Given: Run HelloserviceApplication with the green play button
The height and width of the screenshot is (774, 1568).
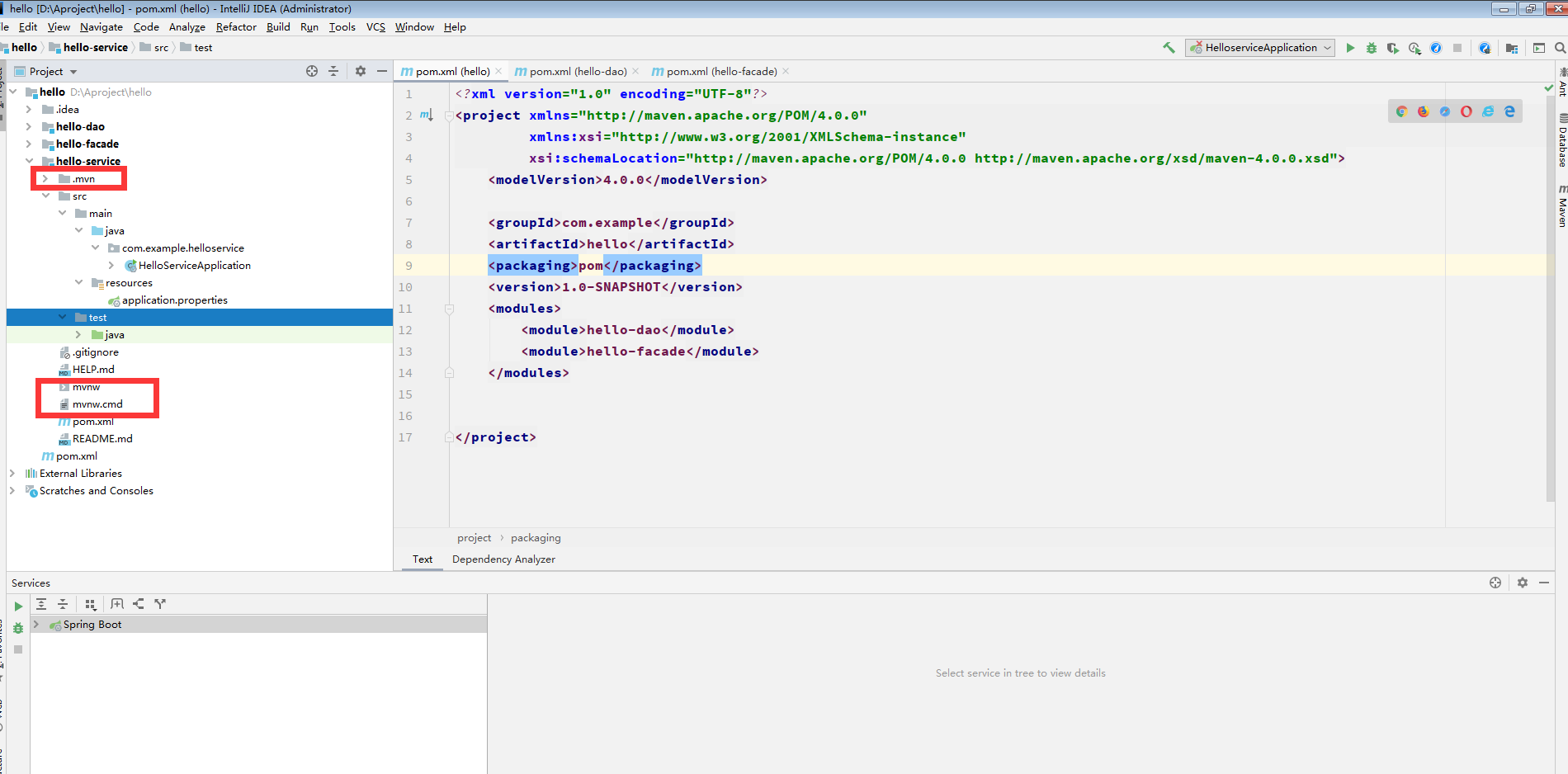Looking at the screenshot, I should click(1350, 48).
